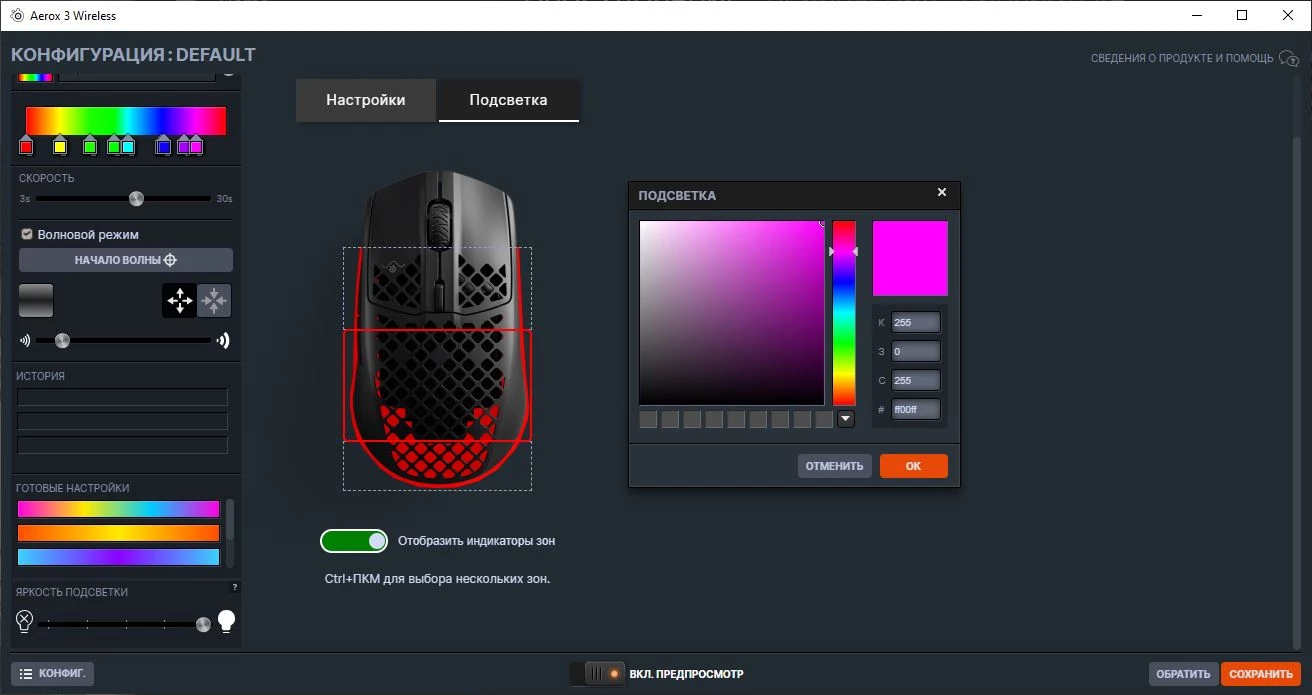Open the brightness help question mark
Screen dimensions: 1312x695
pyautogui.click(x=235, y=587)
